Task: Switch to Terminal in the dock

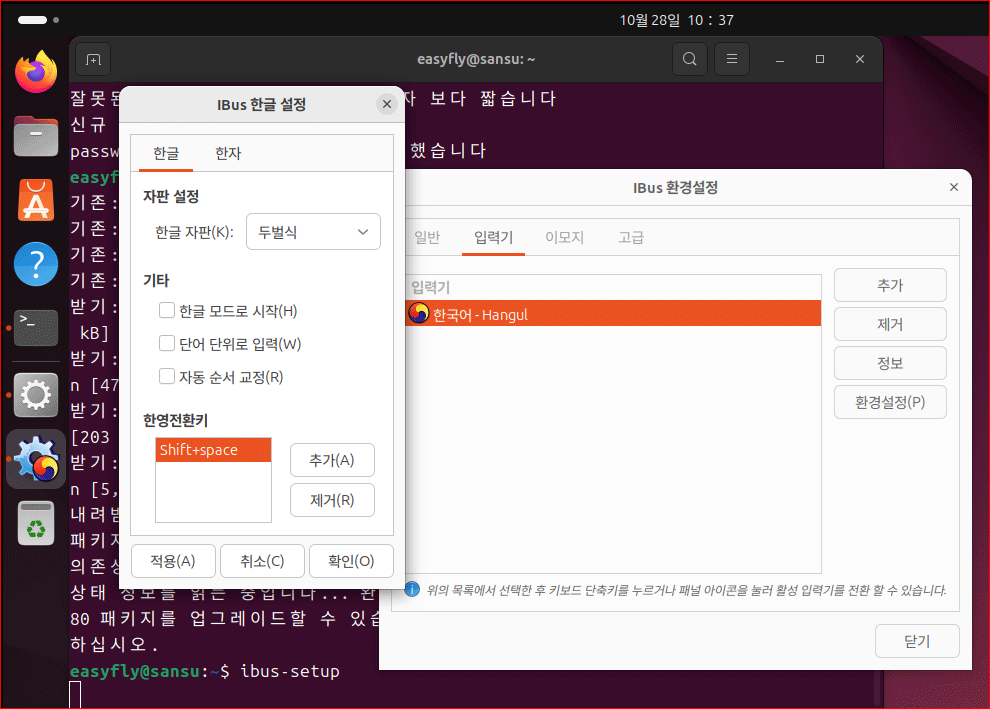Action: tap(36, 328)
